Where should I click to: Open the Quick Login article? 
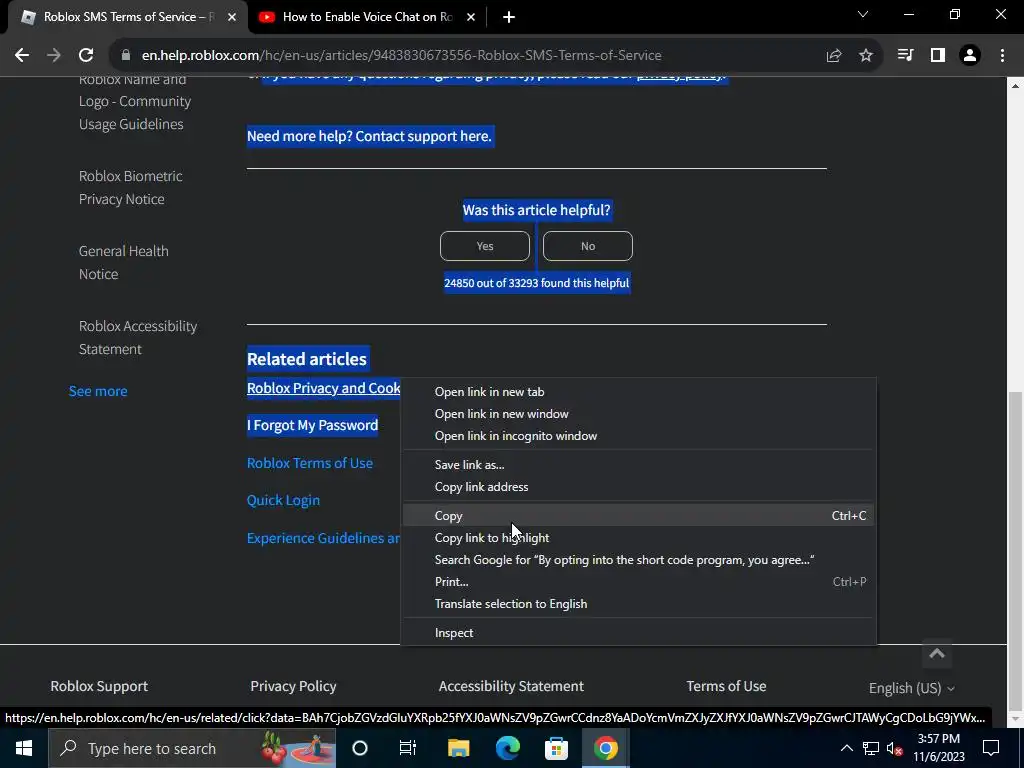click(x=283, y=500)
